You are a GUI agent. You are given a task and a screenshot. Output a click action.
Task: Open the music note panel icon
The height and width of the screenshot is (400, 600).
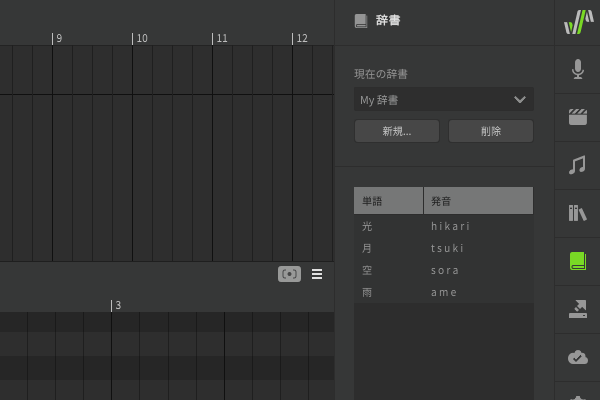(578, 165)
